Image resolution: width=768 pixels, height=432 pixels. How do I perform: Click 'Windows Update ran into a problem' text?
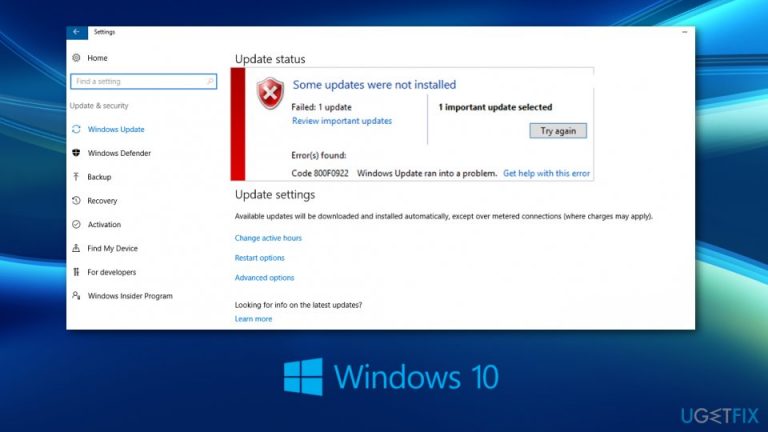pos(427,173)
